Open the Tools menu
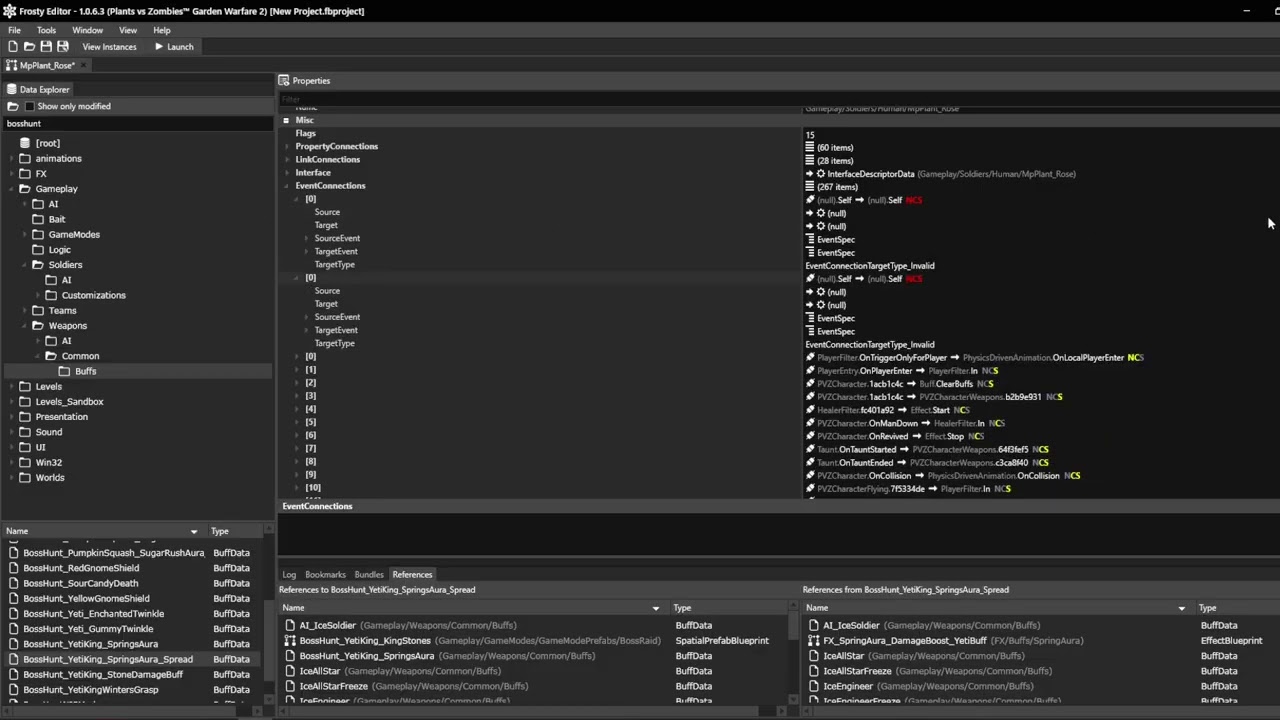The width and height of the screenshot is (1280, 720). [x=46, y=30]
